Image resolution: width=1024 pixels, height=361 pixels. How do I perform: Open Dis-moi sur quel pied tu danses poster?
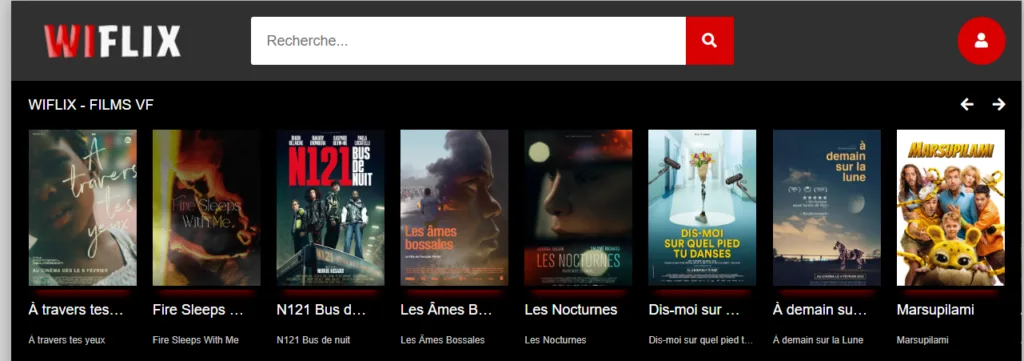(x=702, y=208)
